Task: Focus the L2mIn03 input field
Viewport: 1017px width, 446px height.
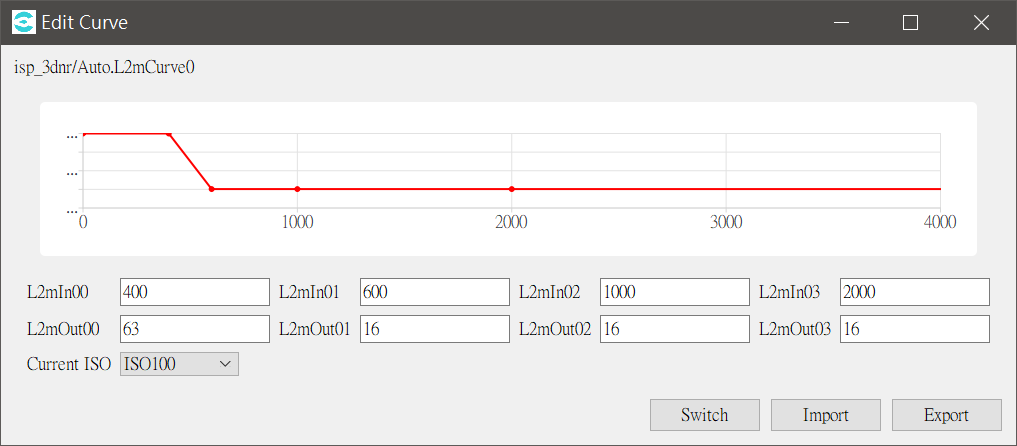Action: (x=915, y=292)
